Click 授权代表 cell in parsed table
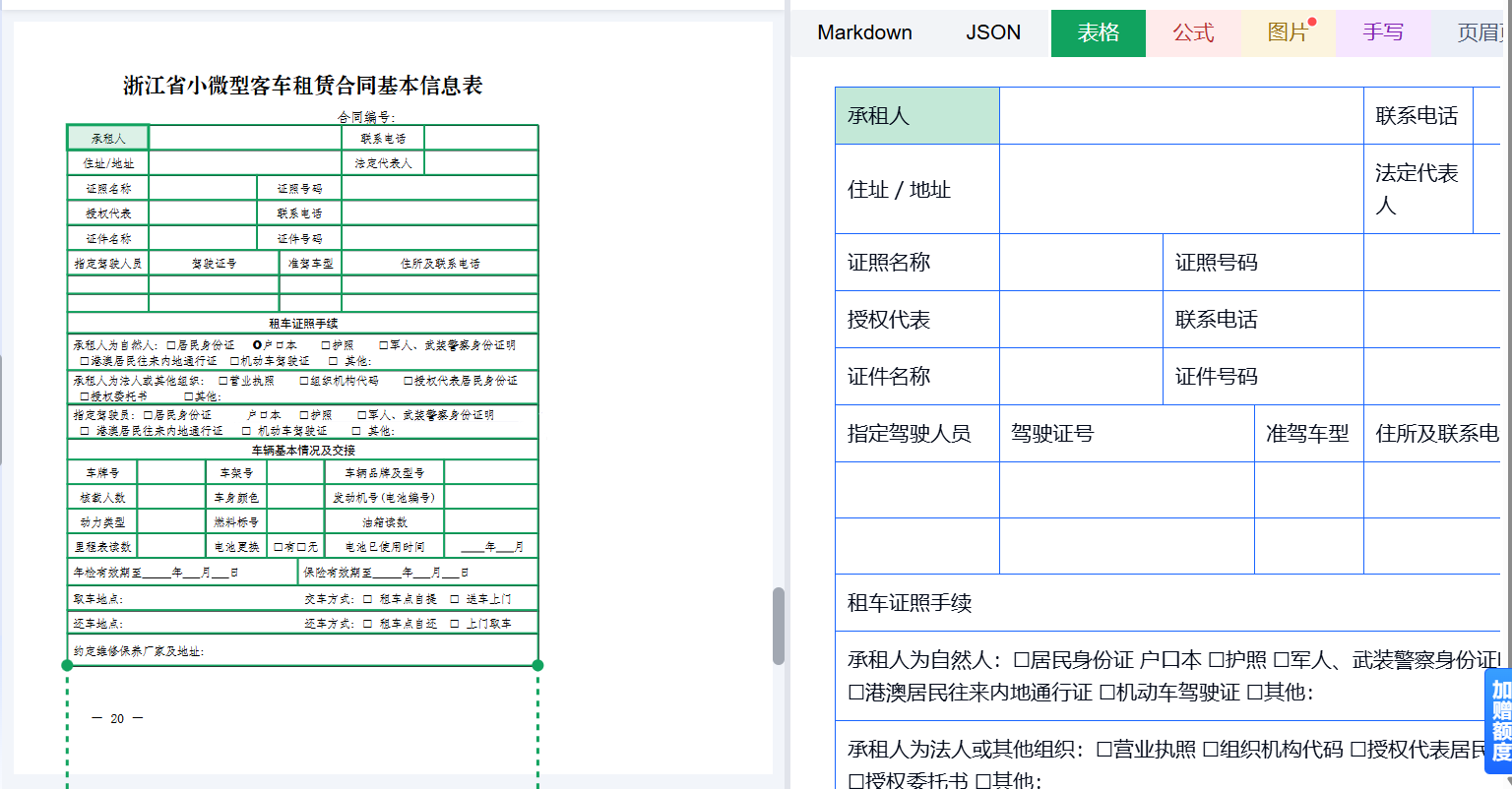This screenshot has width=1512, height=789. 917,320
